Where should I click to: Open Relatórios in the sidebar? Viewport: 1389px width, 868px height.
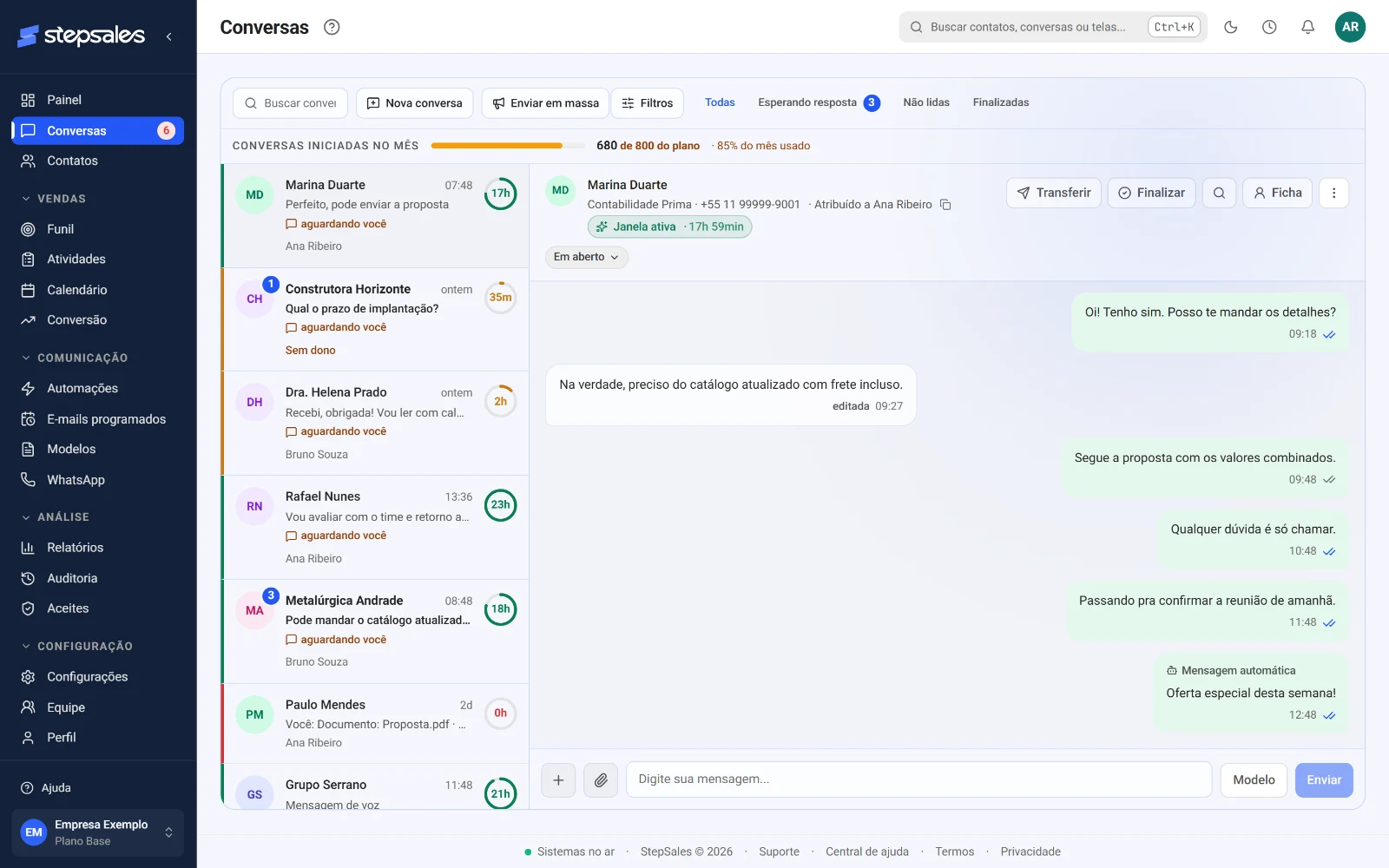coord(98,548)
